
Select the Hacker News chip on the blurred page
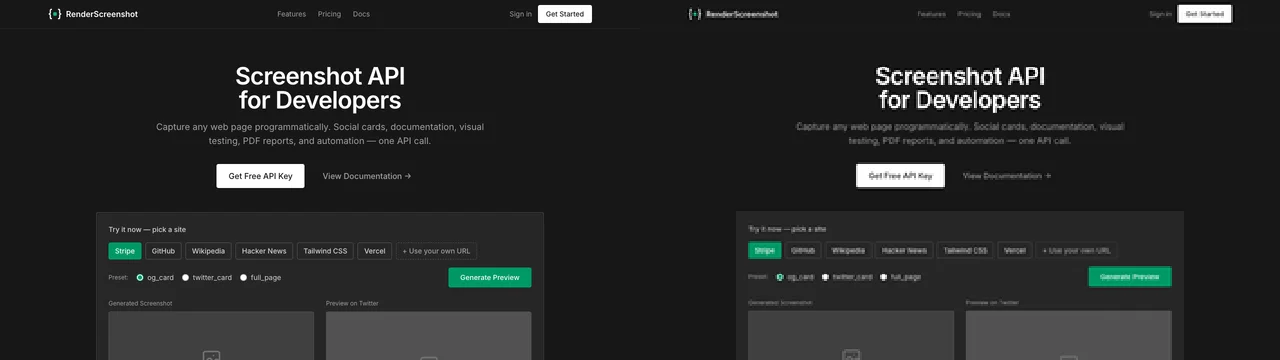(x=904, y=251)
